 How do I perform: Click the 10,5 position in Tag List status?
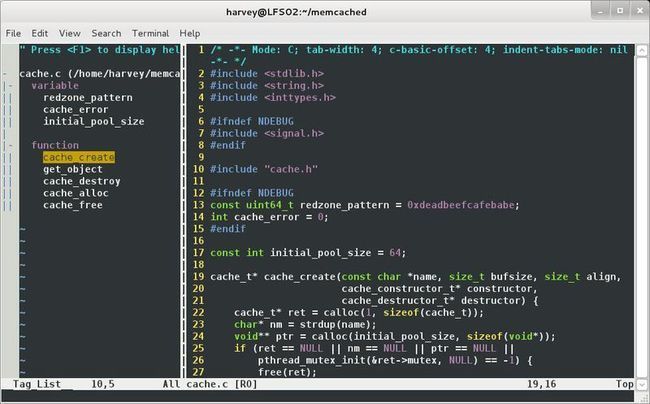click(103, 384)
